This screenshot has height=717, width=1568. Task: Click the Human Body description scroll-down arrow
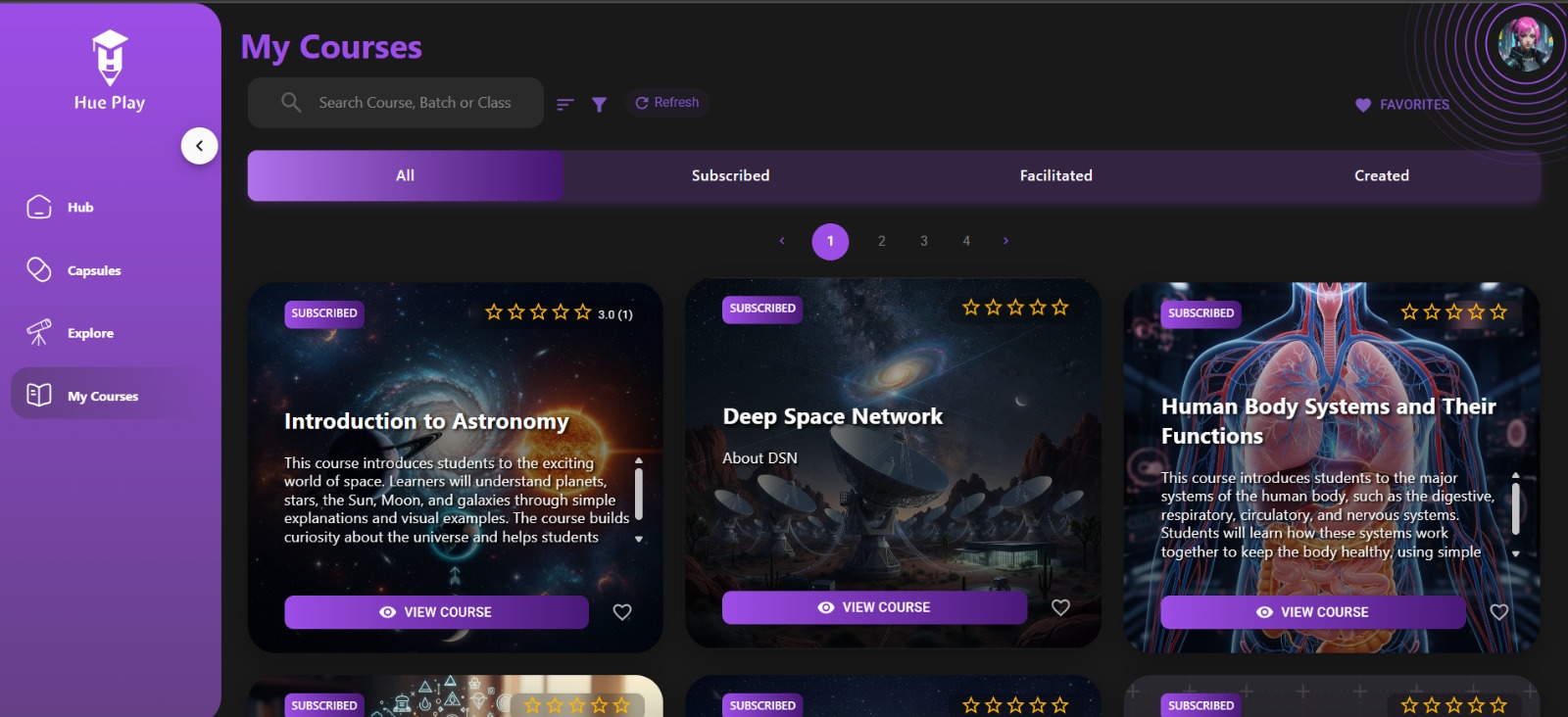pyautogui.click(x=1516, y=554)
